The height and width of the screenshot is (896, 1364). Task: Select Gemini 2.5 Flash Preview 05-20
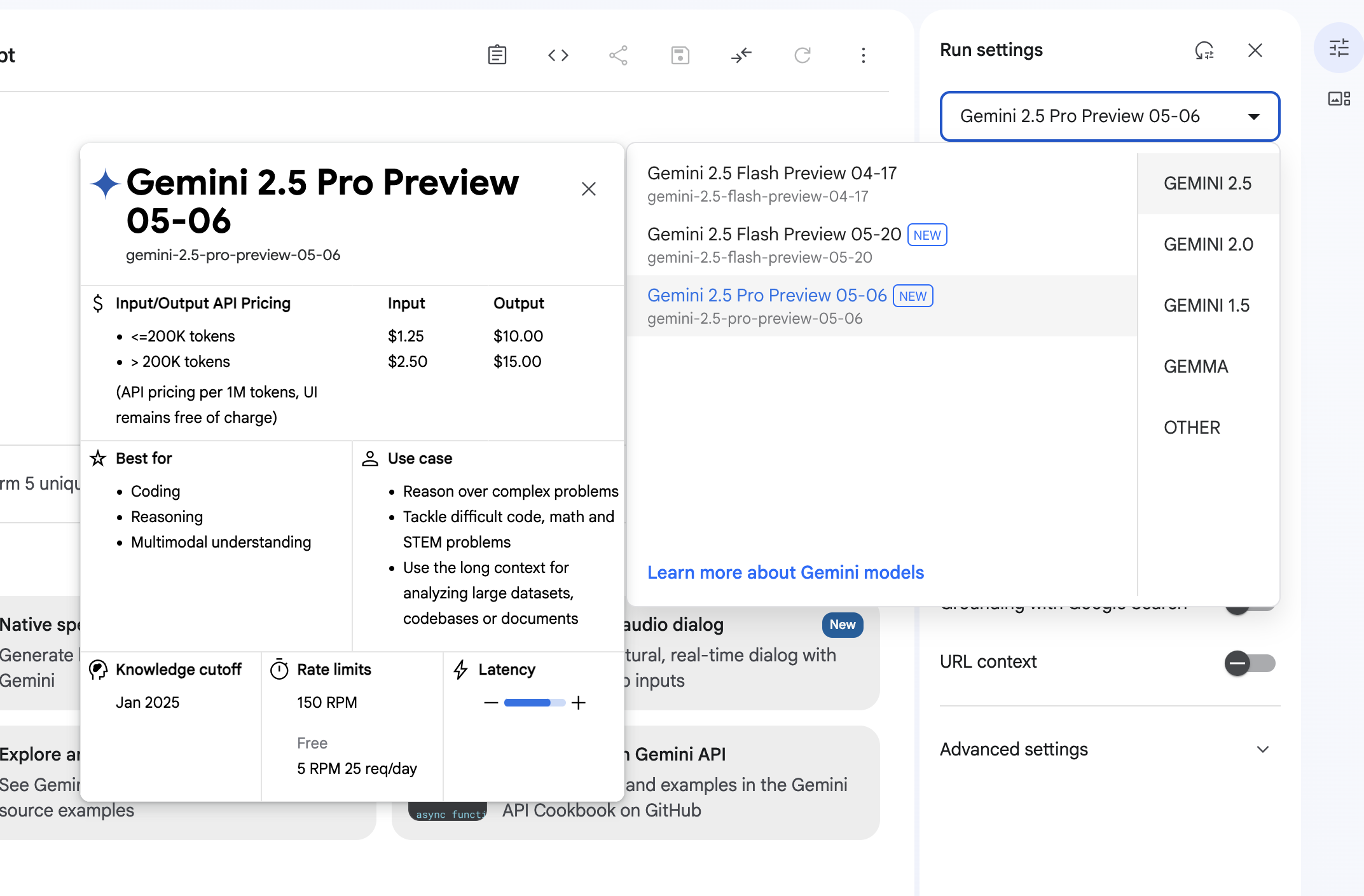tap(775, 234)
